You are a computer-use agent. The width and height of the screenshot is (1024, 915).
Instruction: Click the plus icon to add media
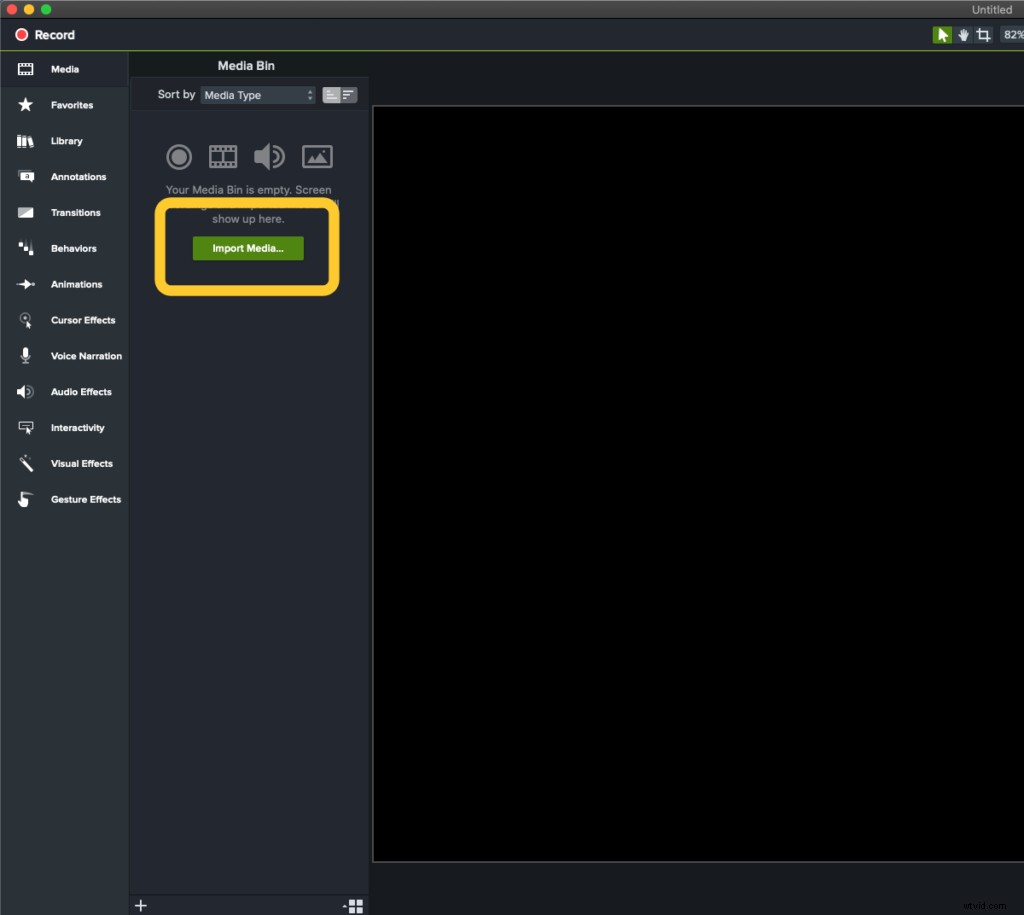tap(140, 905)
